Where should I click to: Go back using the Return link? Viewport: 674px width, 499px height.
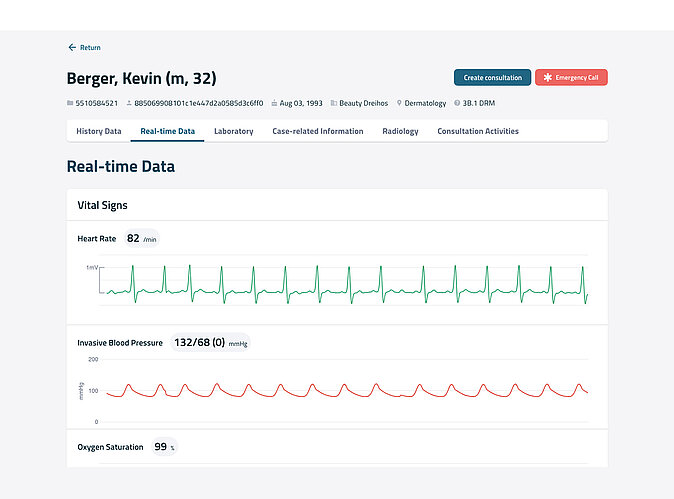click(x=85, y=47)
